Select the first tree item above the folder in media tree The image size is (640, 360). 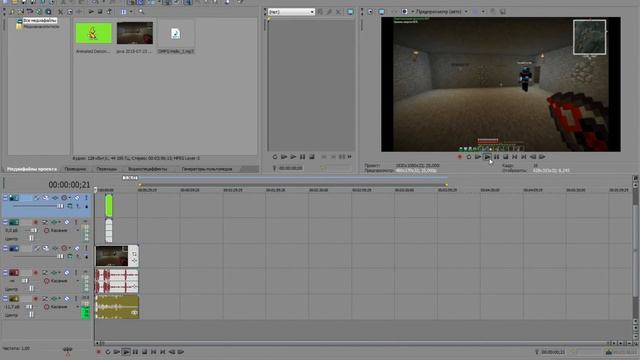[x=37, y=20]
